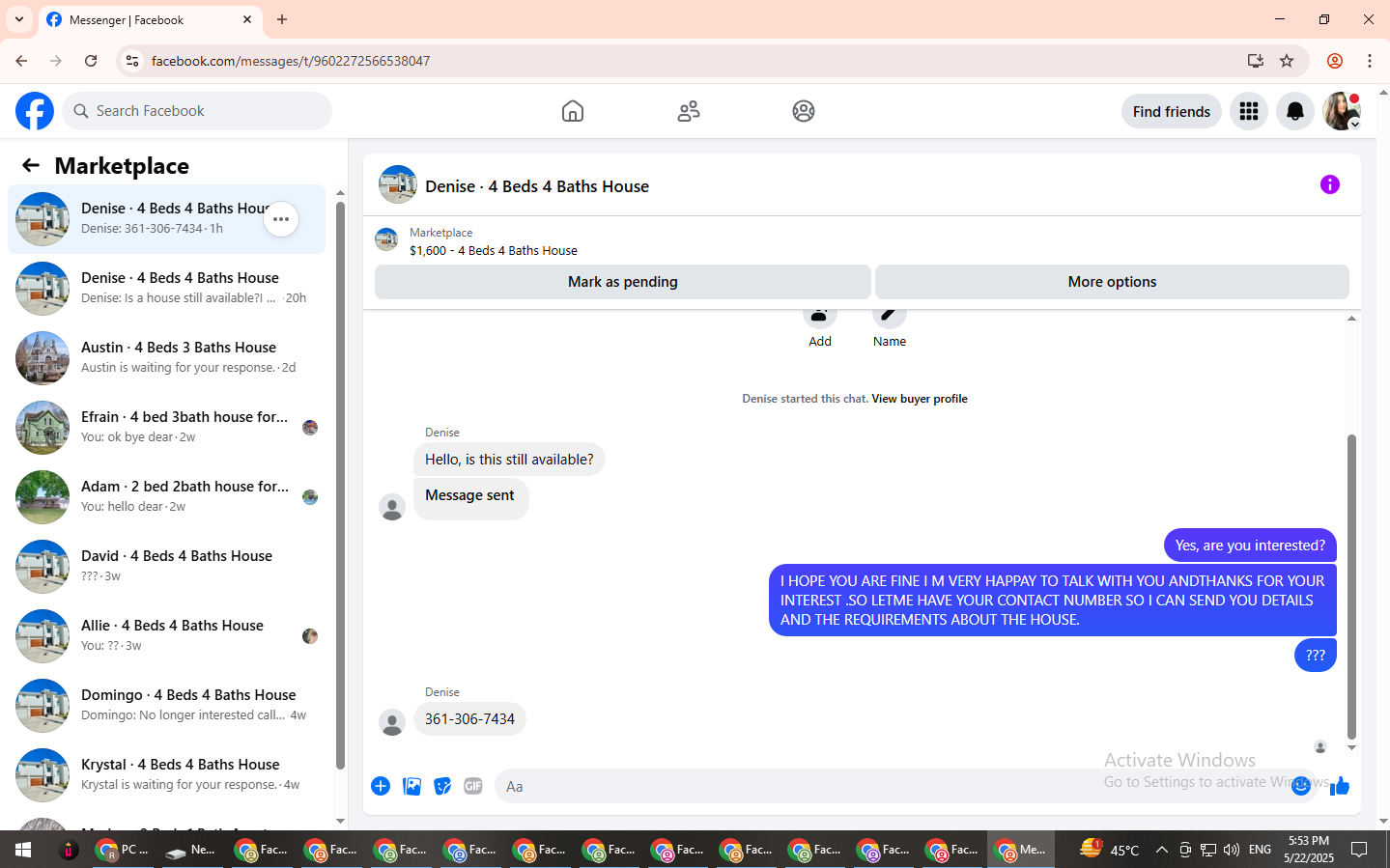Open Domingo's 4 Beds 4 Baths House chat
Image resolution: width=1390 pixels, height=868 pixels.
[x=166, y=706]
